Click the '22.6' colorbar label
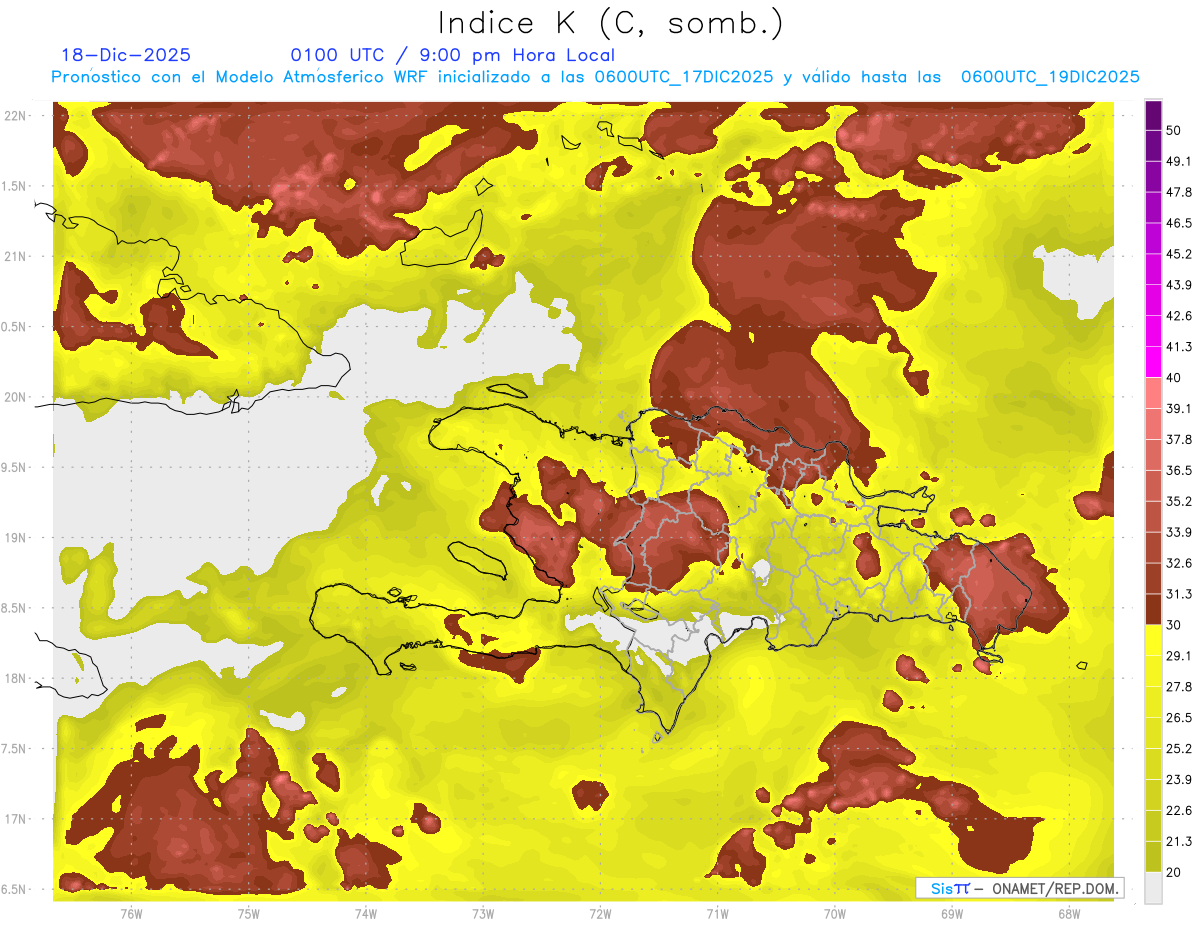Viewport: 1200px width, 927px height. coord(1179,810)
